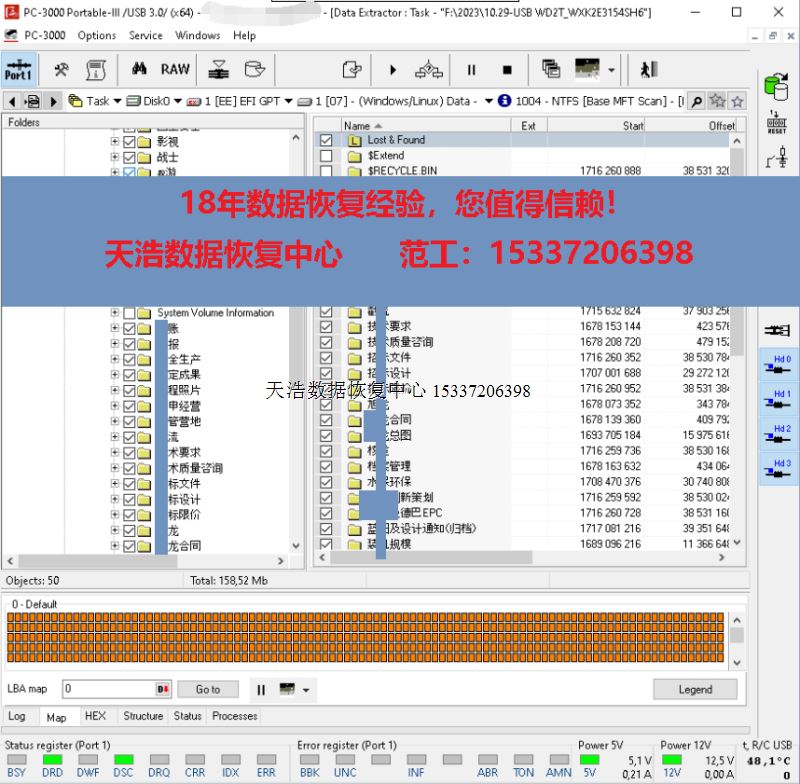Click the RESET icon in right sidebar
The width and height of the screenshot is (800, 784).
pyautogui.click(x=776, y=123)
